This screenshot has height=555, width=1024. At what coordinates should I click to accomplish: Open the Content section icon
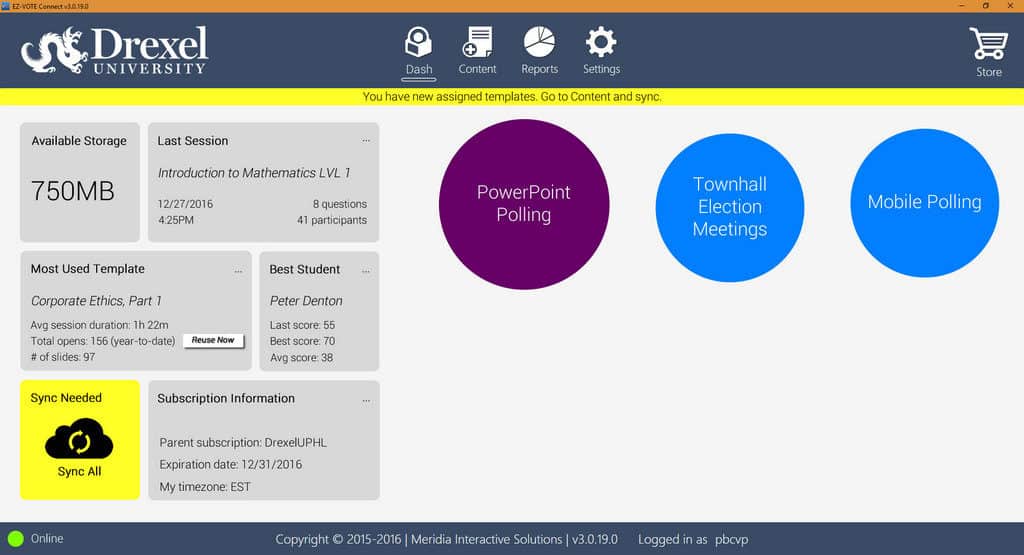click(x=477, y=42)
